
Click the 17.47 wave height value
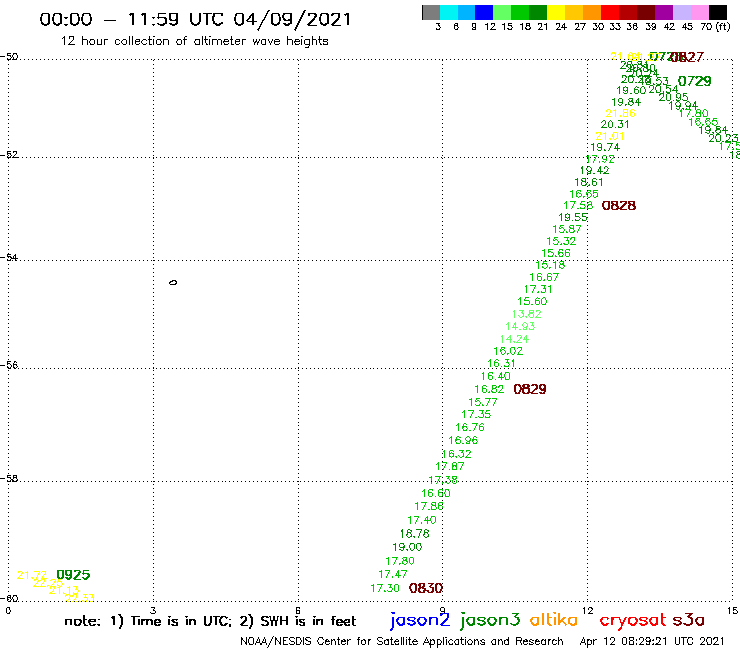[393, 574]
